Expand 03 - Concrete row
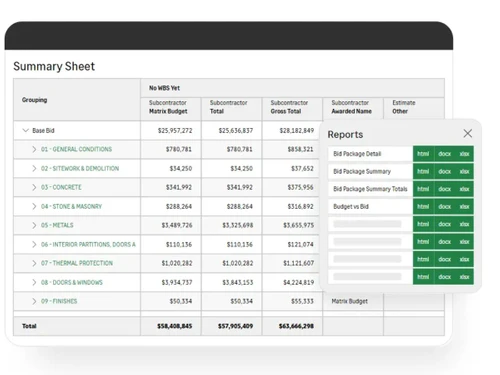The width and height of the screenshot is (500, 375). (x=34, y=187)
